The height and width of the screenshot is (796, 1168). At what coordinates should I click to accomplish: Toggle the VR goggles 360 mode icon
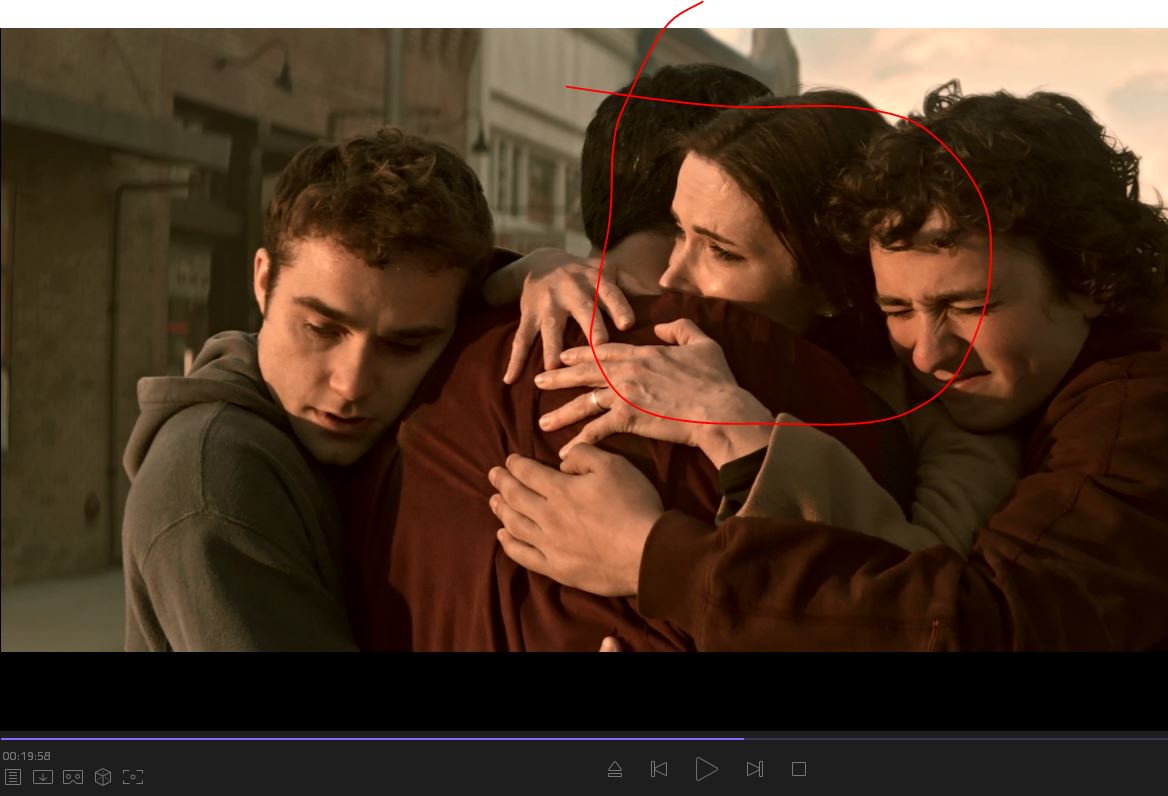tap(73, 777)
